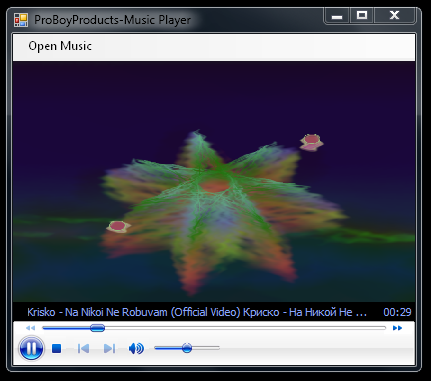Mute the audio with the speaker icon
Viewport: 431px width, 381px height.
tap(136, 348)
